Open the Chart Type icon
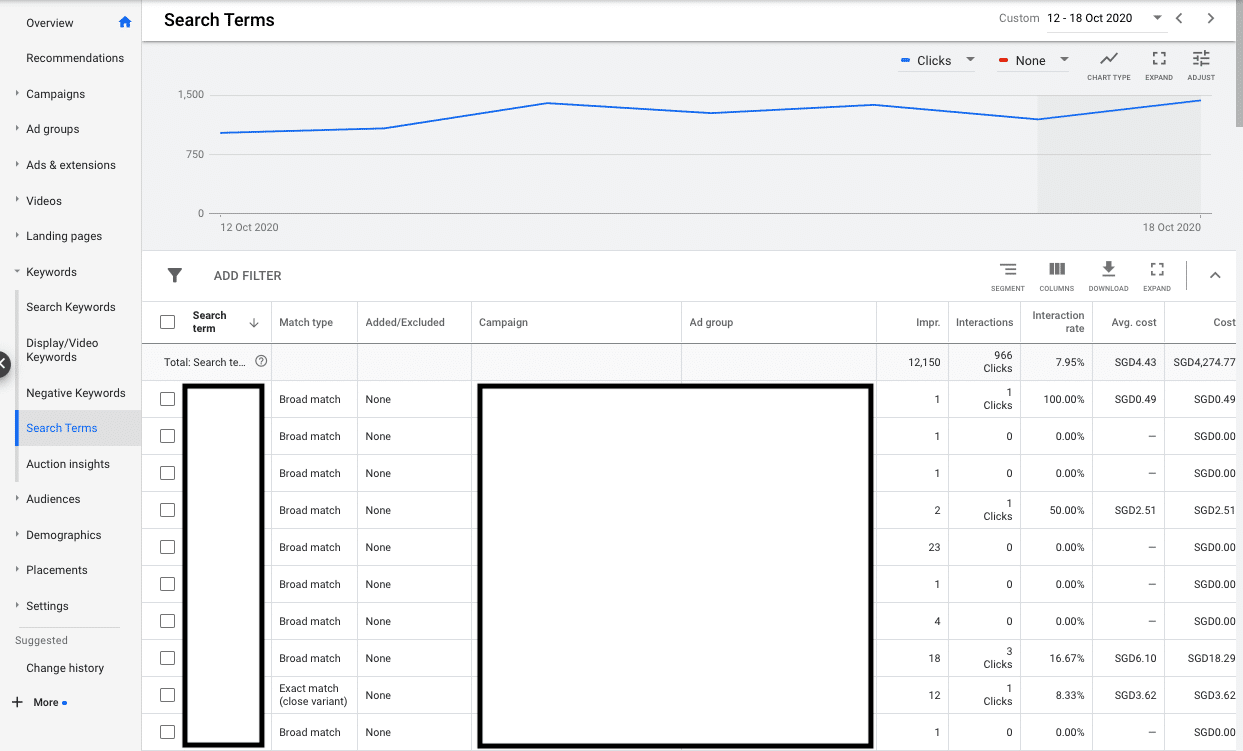 pos(1109,65)
